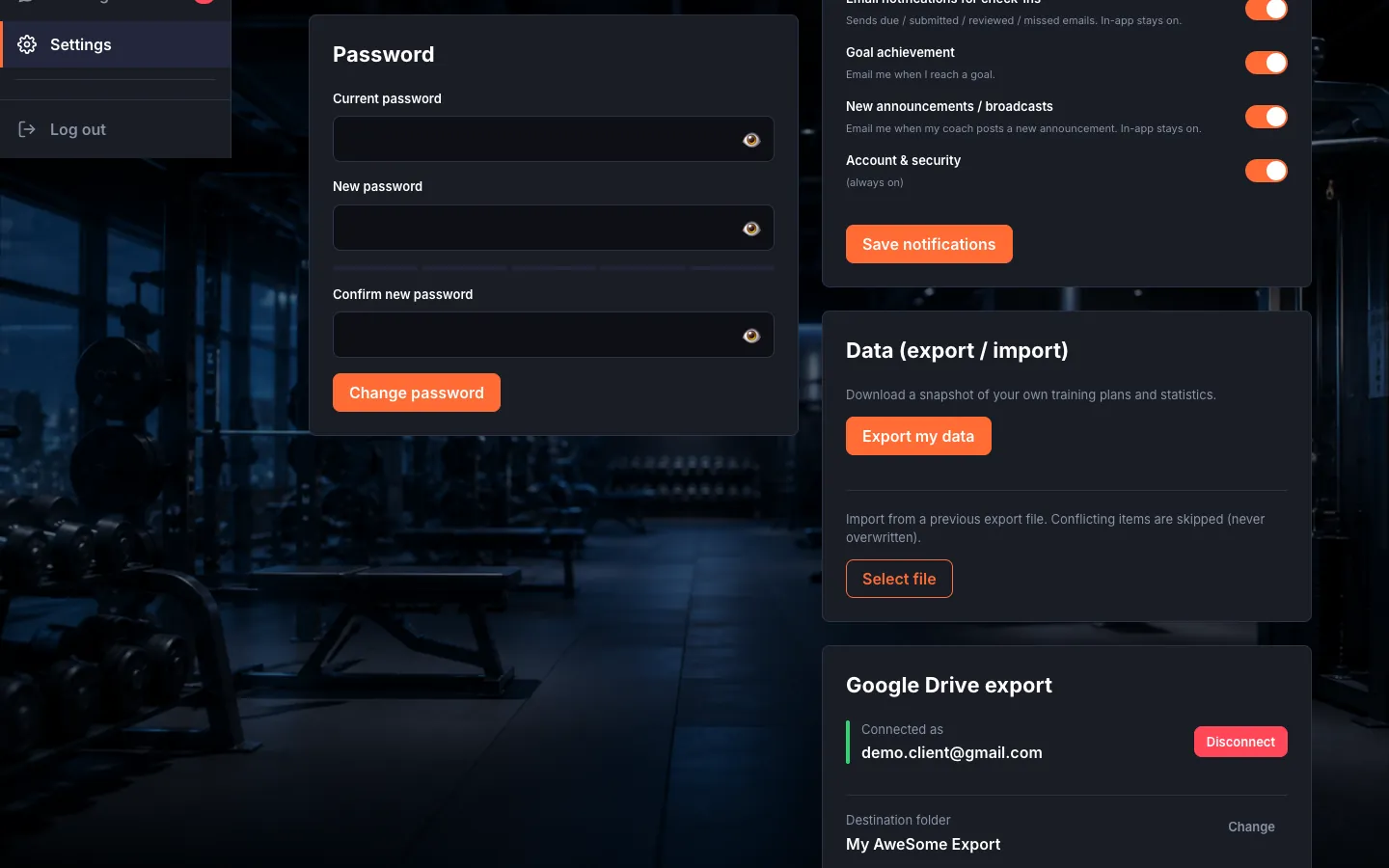This screenshot has width=1389, height=868.
Task: Click the My AweSome Export folder name
Action: point(923,844)
